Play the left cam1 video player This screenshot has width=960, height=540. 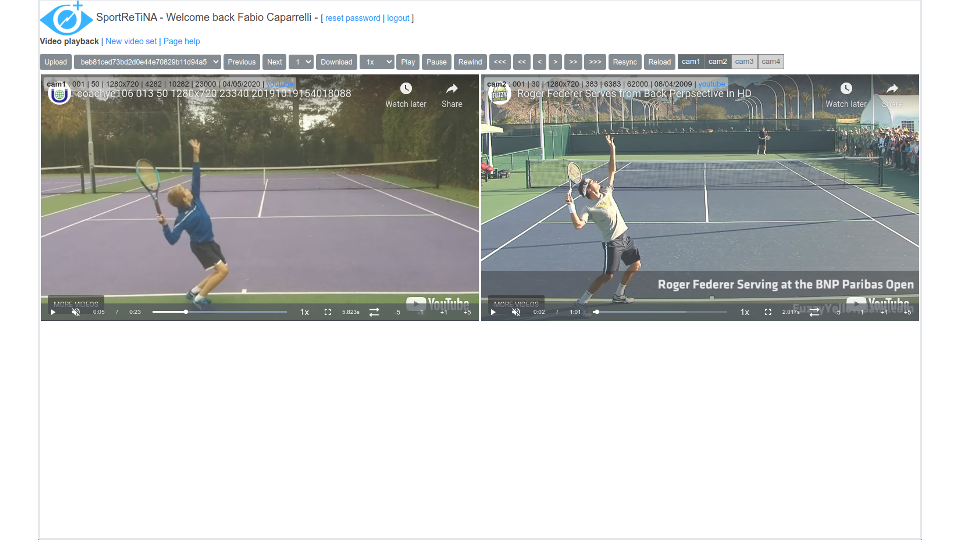pyautogui.click(x=53, y=312)
